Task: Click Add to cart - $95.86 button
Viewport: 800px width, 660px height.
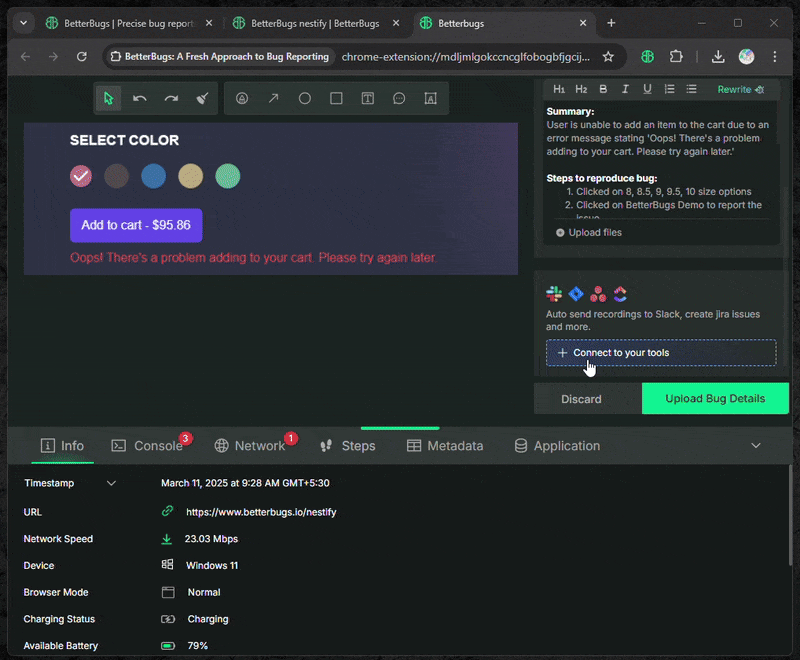Action: click(136, 225)
